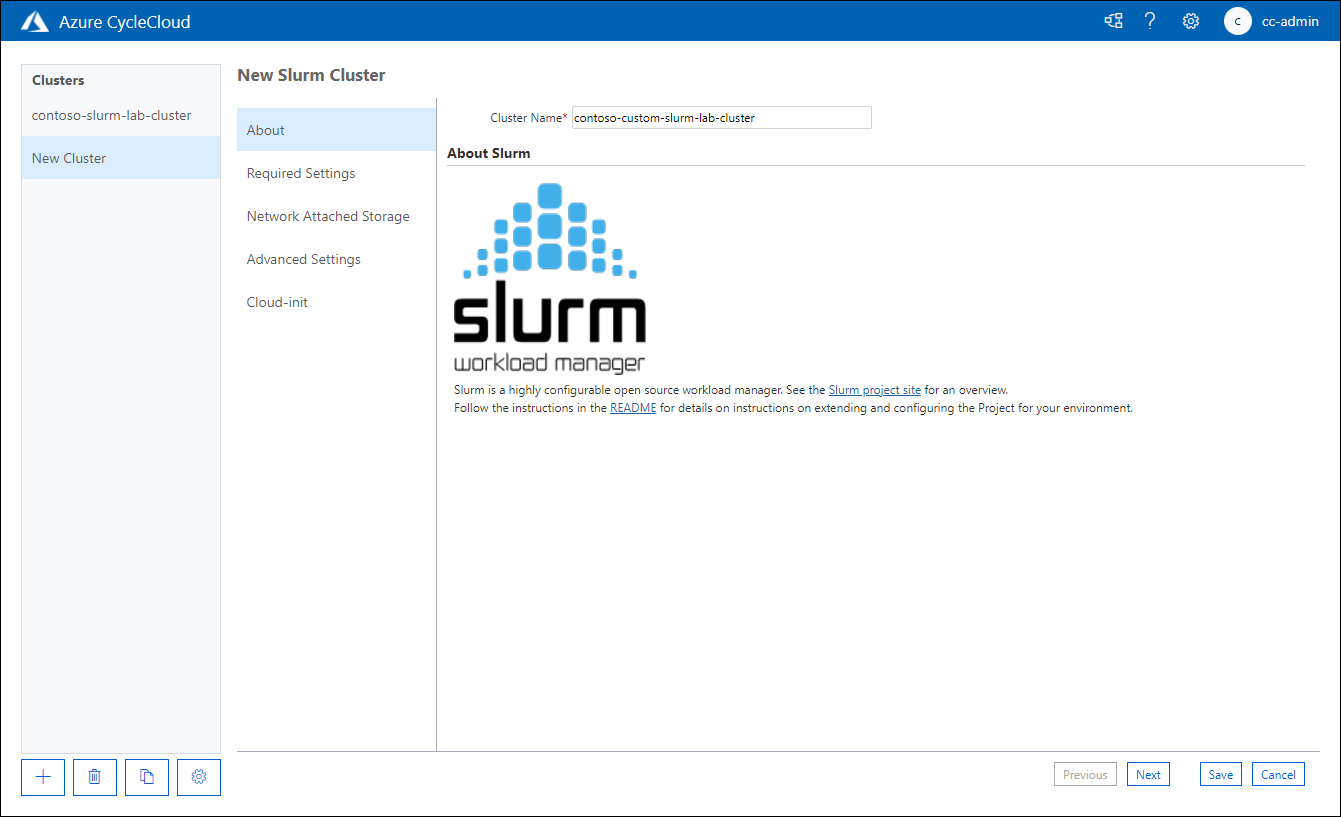Open help via the question mark icon
This screenshot has height=817, width=1341.
coord(1150,20)
